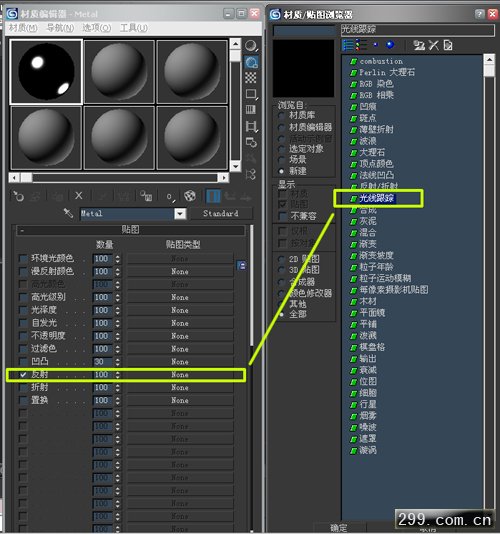The width and height of the screenshot is (500, 534).
Task: Open the Metal material name dropdown
Action: [180, 214]
